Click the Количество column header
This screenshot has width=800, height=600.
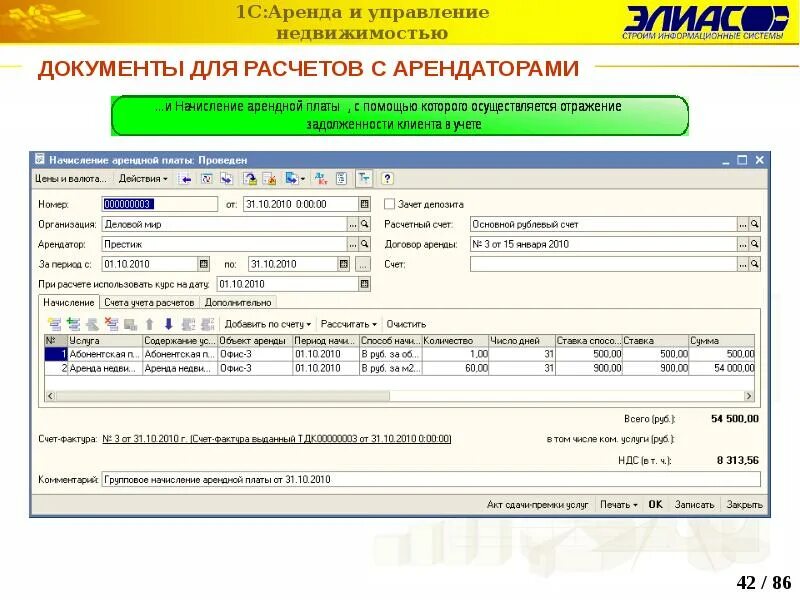point(455,340)
